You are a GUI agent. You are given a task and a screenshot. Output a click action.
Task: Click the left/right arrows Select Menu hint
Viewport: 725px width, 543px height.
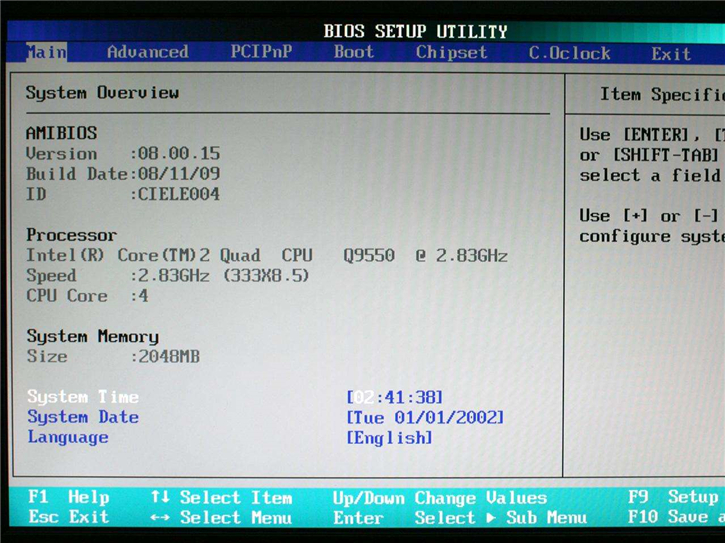221,517
